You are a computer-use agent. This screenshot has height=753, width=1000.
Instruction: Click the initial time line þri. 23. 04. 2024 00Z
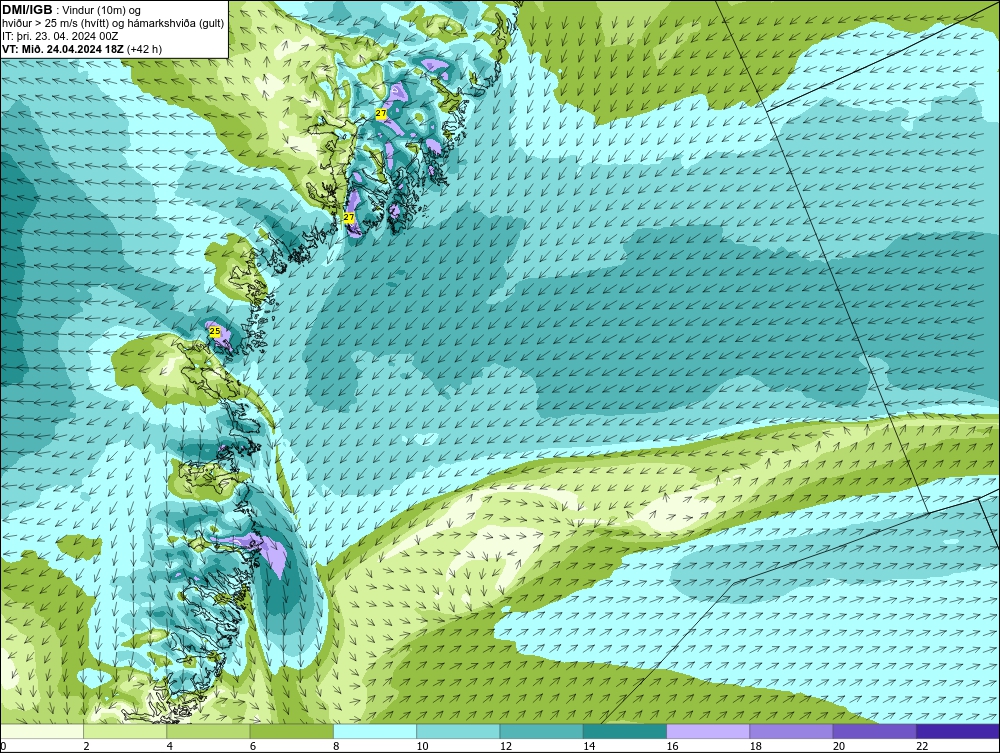[x=66, y=36]
